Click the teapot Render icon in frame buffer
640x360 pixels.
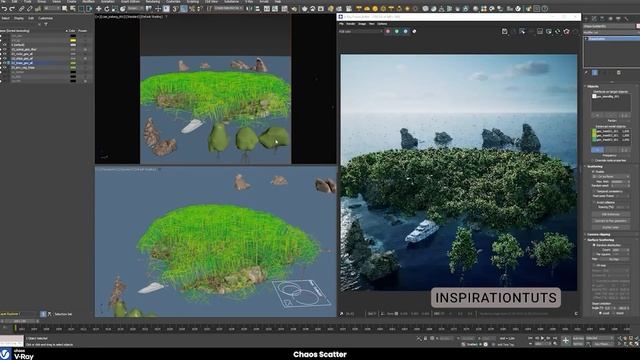pos(567,31)
